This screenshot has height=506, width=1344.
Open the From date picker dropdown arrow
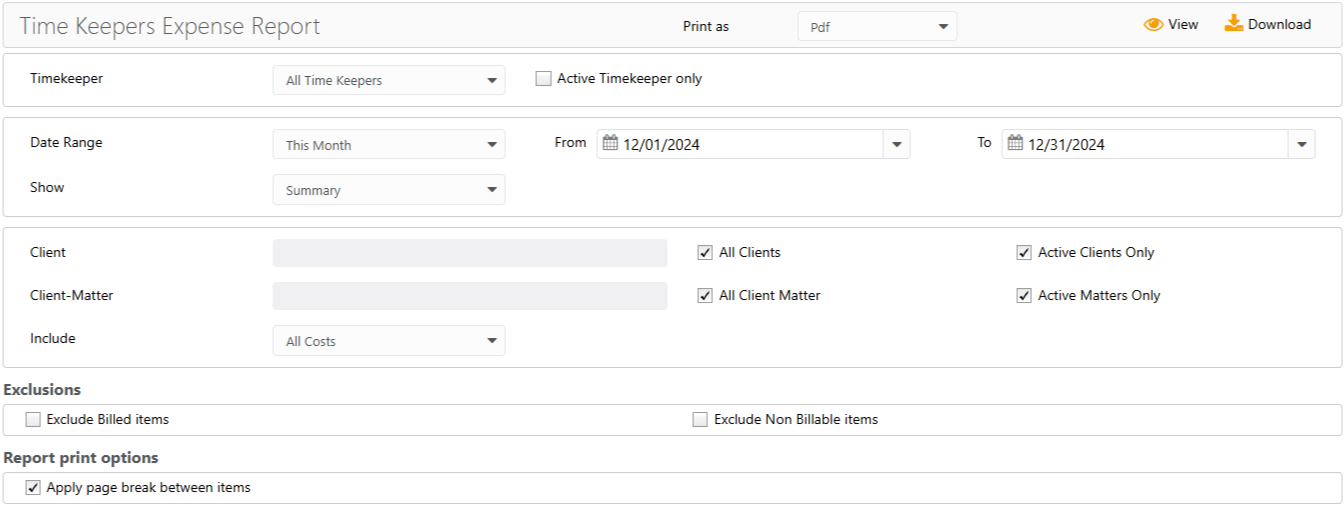pos(896,145)
